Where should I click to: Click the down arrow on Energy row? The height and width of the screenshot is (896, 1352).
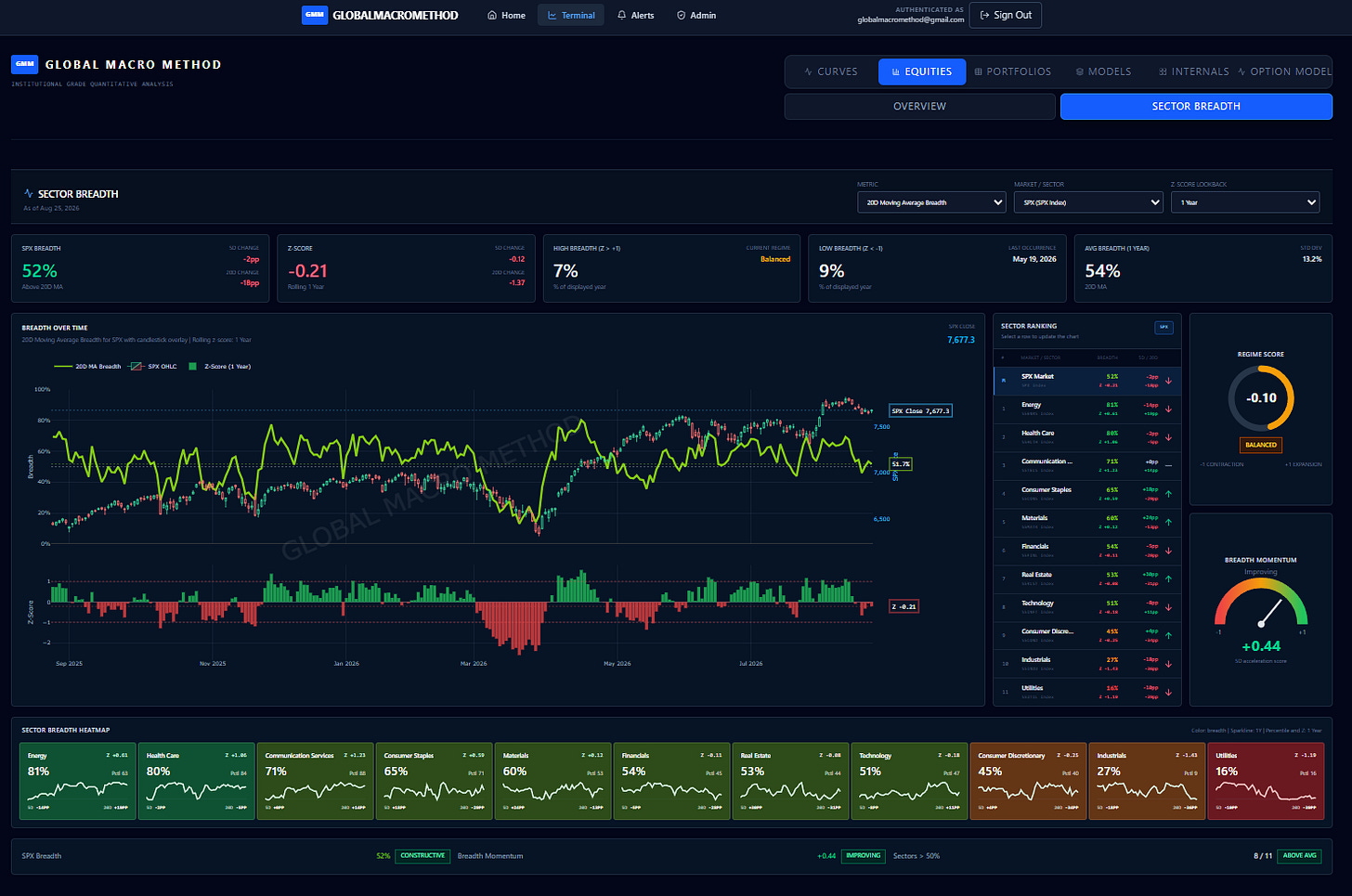tap(1168, 409)
